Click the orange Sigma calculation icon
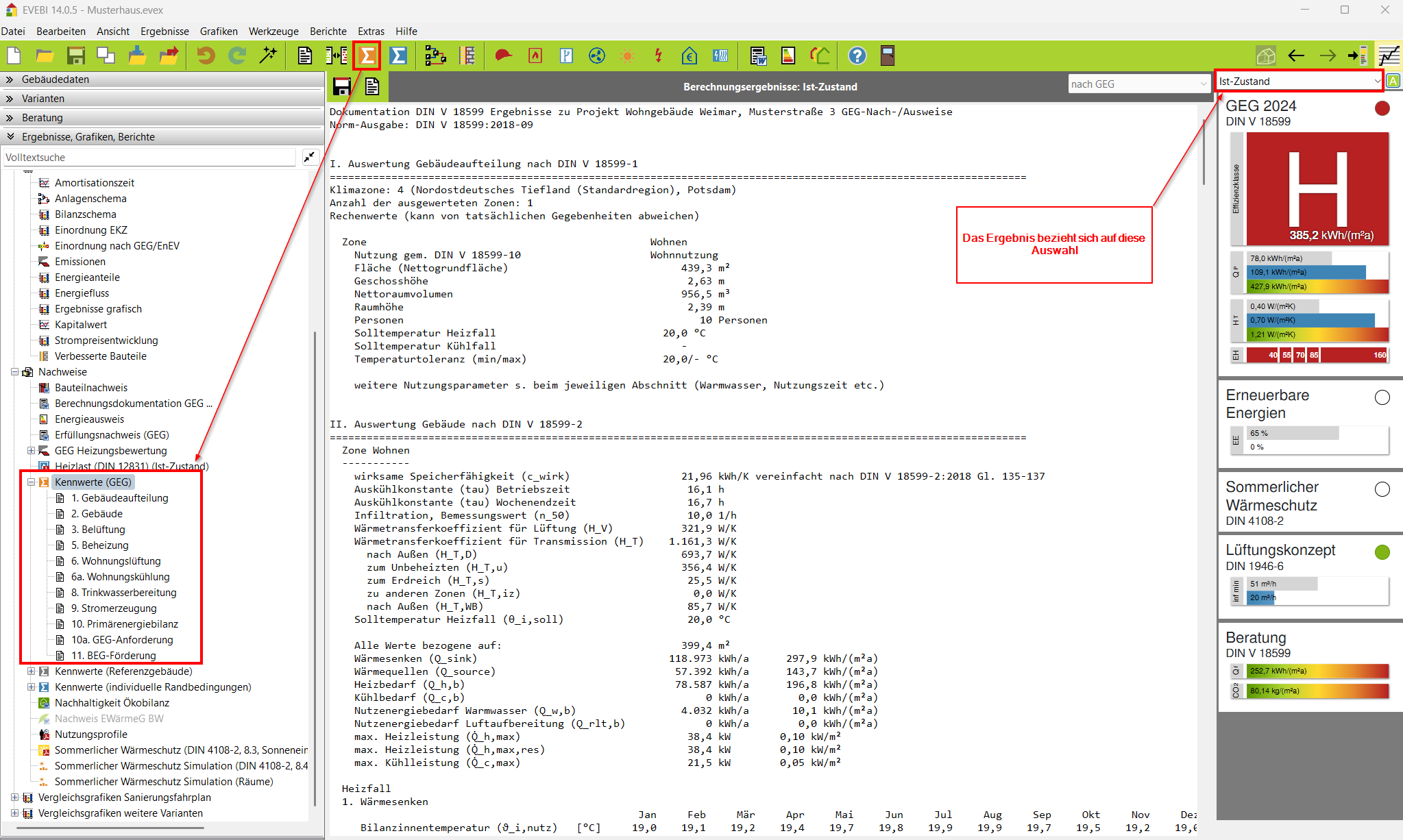 pos(367,55)
